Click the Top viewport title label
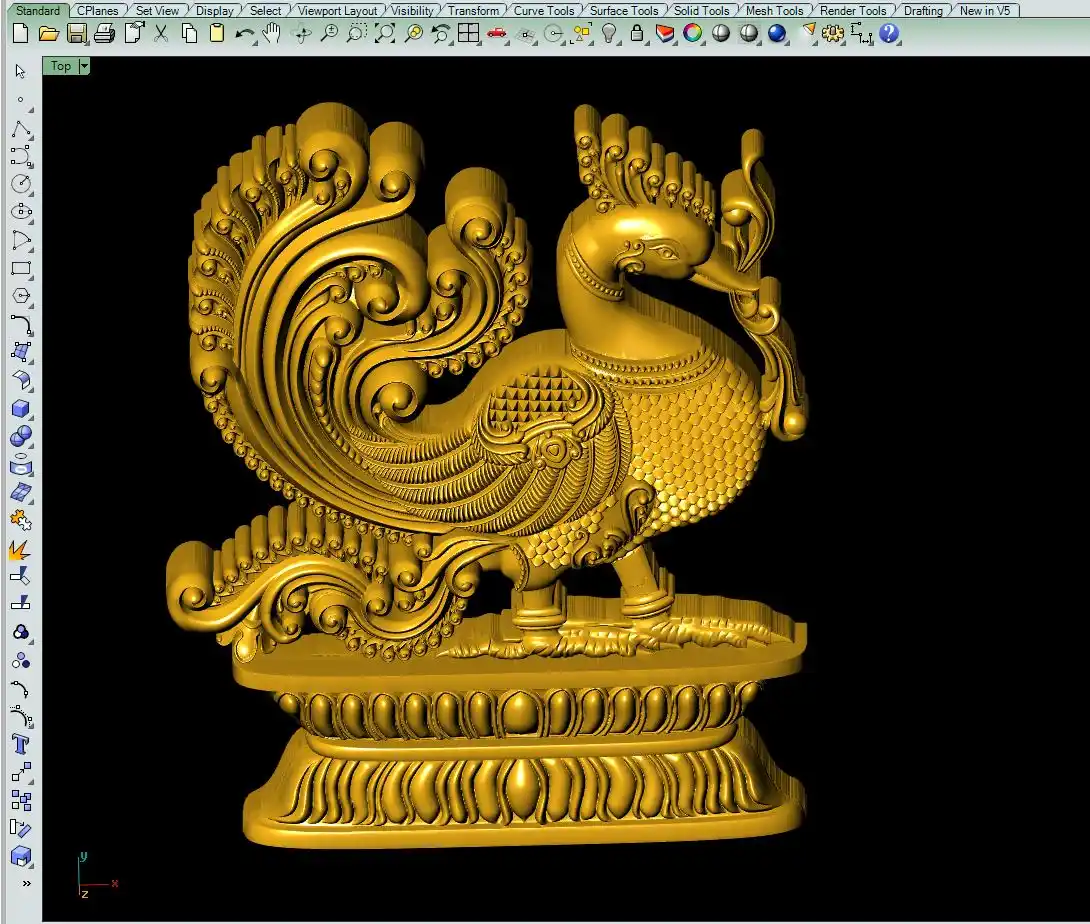The height and width of the screenshot is (924, 1090). coord(61,66)
